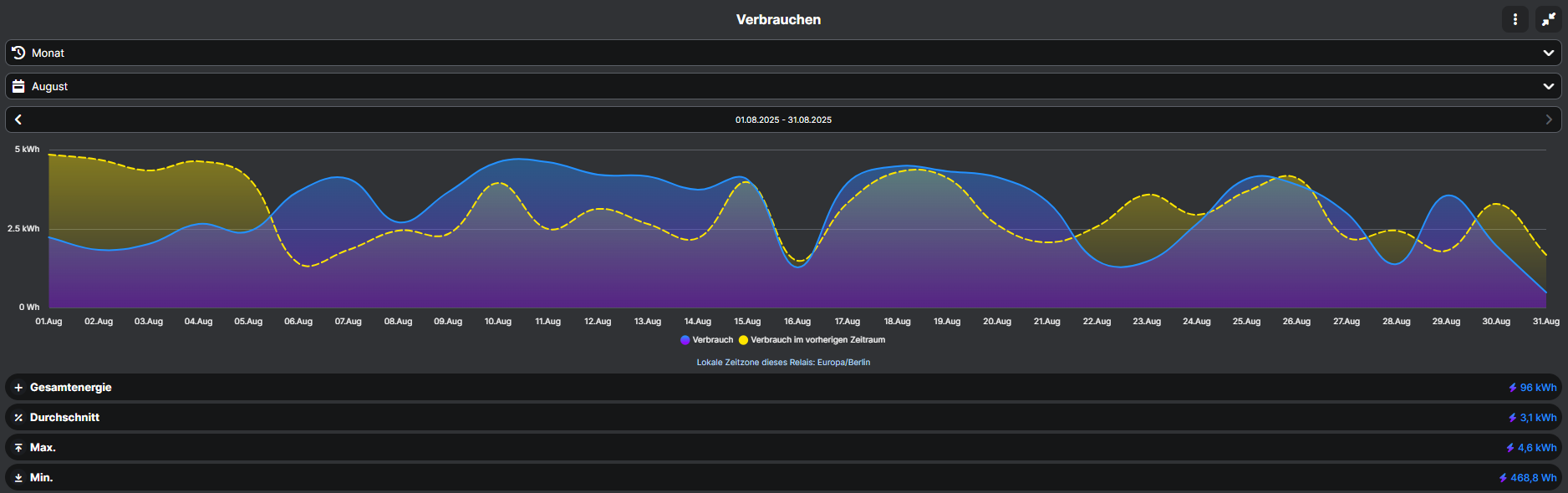Toggle Verbrauch im vorherigen Zeitraum series
Viewport: 1568px width, 493px height.
(817, 340)
